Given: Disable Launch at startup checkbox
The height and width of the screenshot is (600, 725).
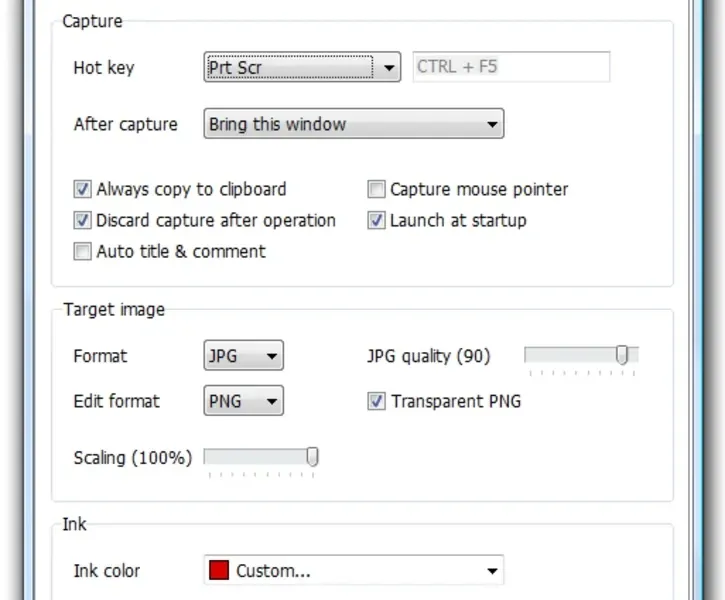Looking at the screenshot, I should (x=376, y=220).
